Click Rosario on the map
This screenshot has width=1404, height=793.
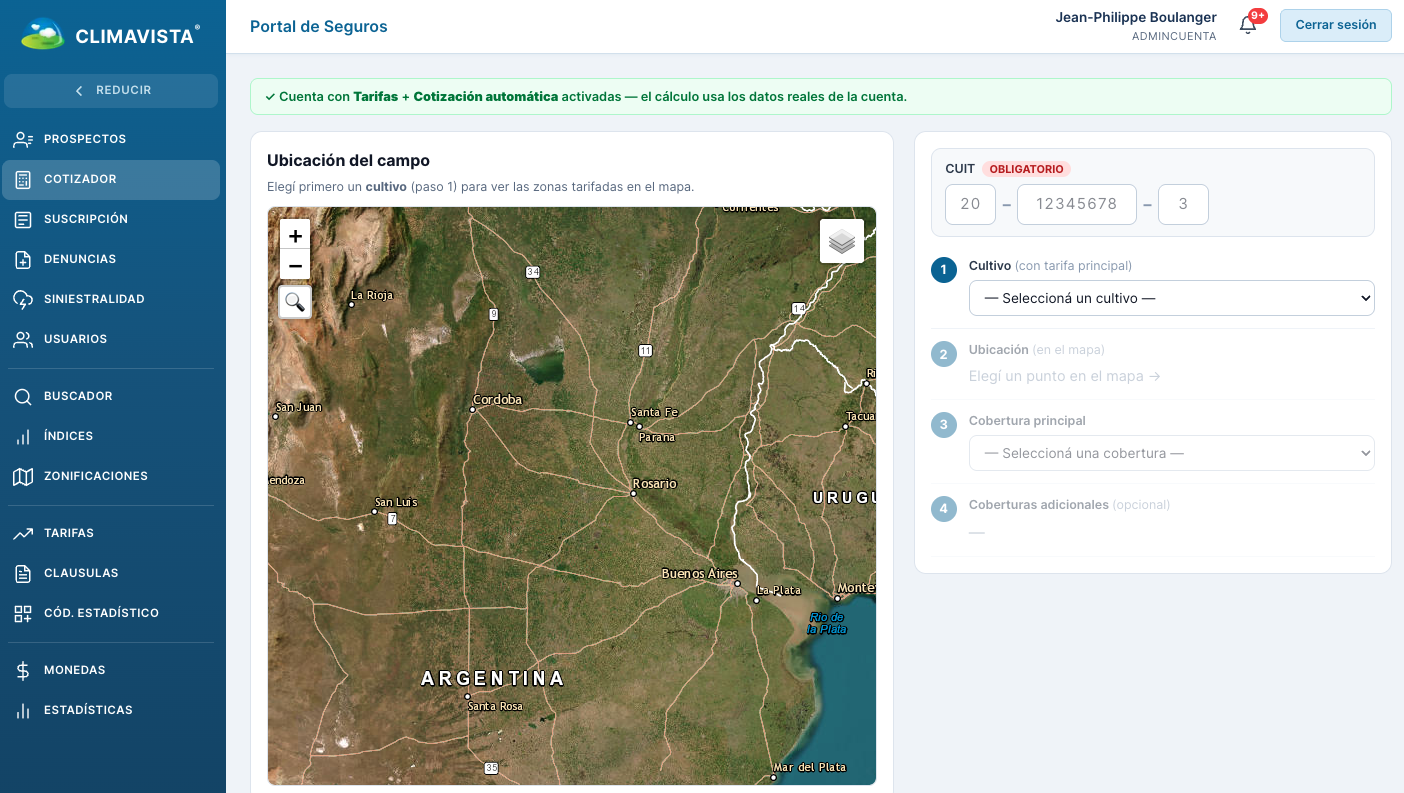pos(654,484)
